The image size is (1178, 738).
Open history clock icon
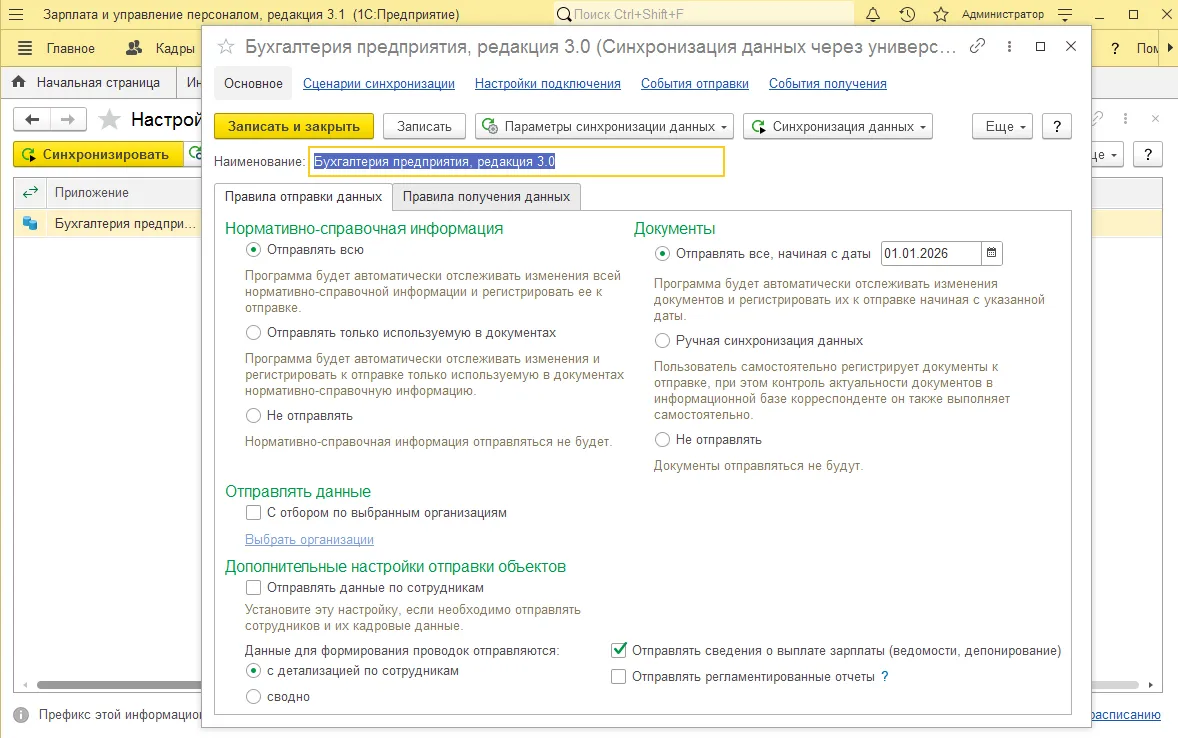coord(907,14)
